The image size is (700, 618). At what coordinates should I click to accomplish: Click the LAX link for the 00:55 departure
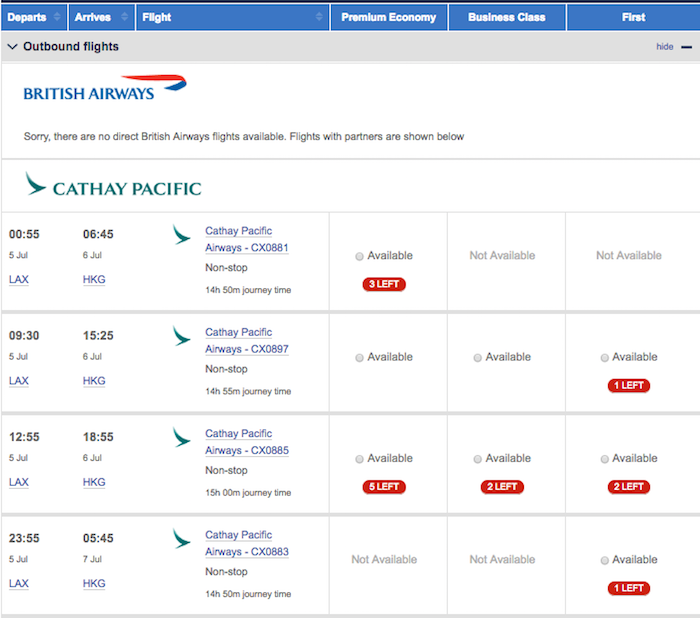pyautogui.click(x=19, y=280)
